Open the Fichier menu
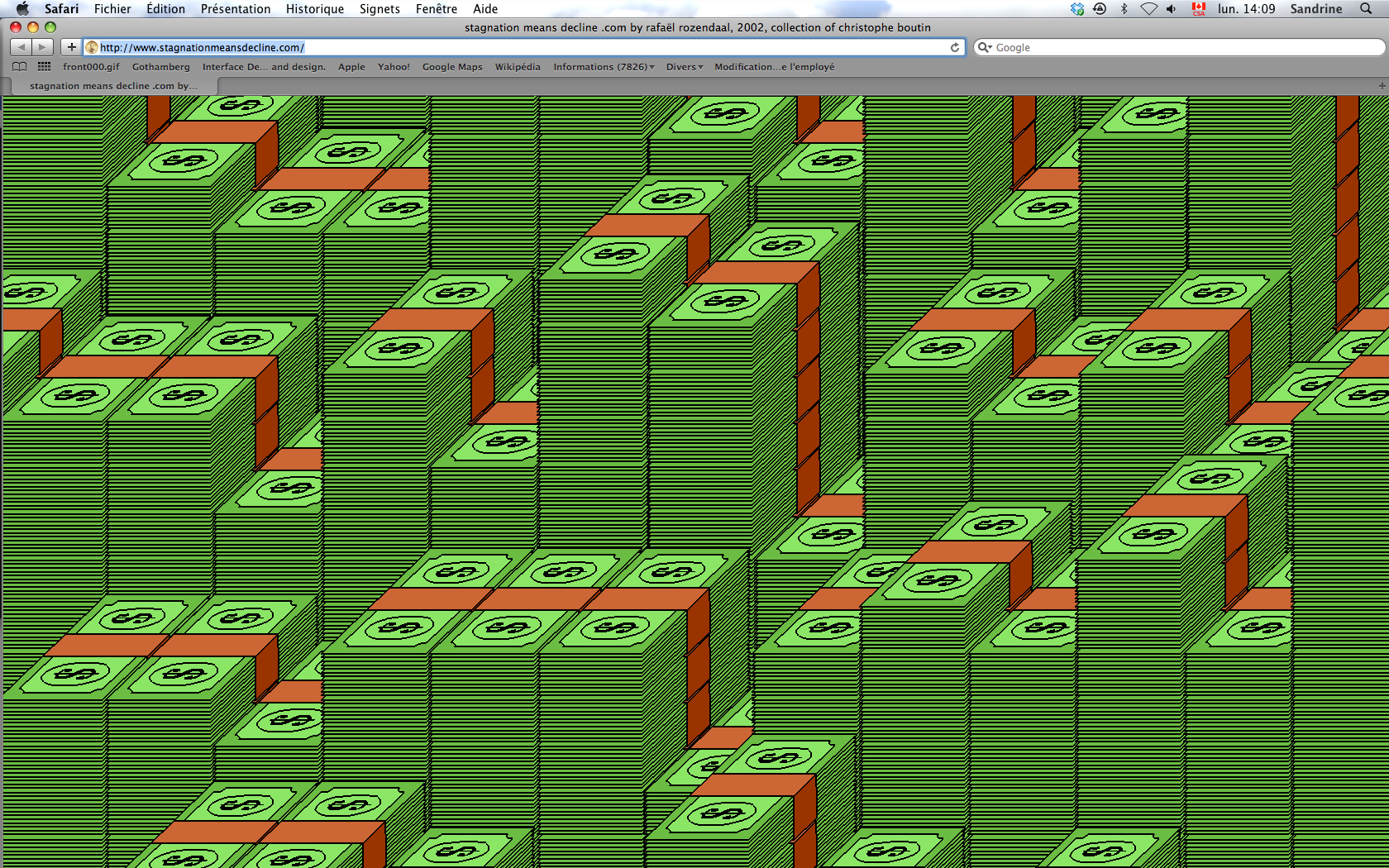The image size is (1389, 868). click(x=112, y=8)
